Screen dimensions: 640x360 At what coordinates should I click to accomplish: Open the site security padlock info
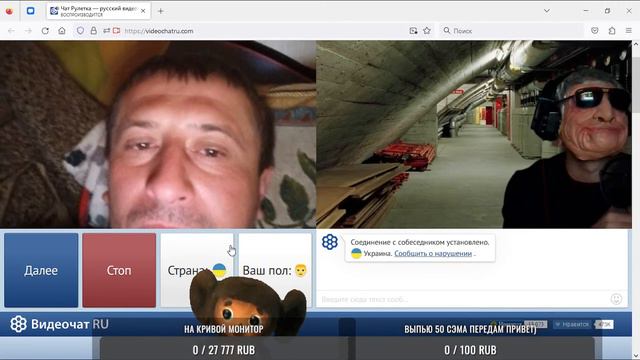tap(93, 31)
